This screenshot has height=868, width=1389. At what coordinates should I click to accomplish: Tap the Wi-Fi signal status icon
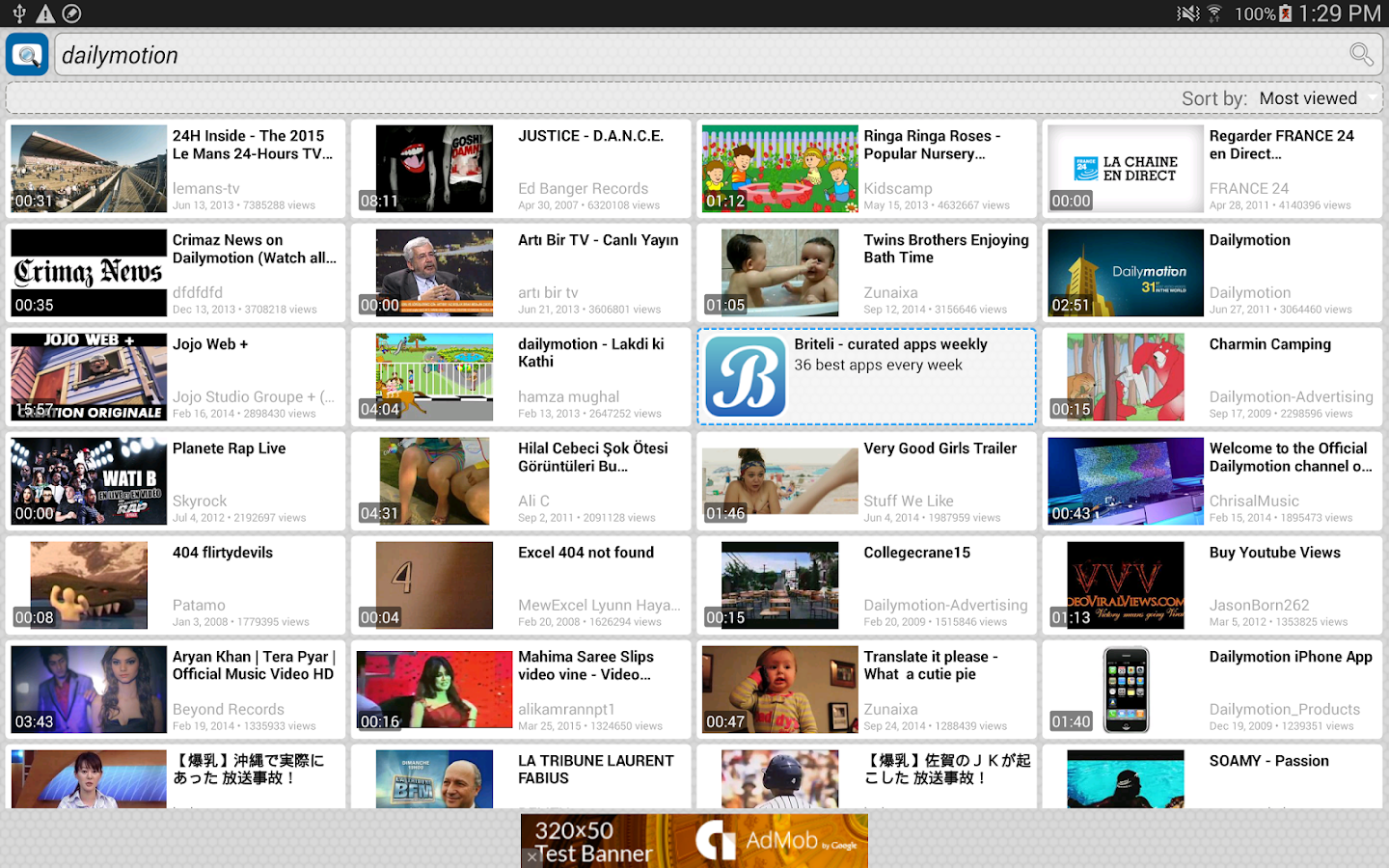click(1215, 14)
